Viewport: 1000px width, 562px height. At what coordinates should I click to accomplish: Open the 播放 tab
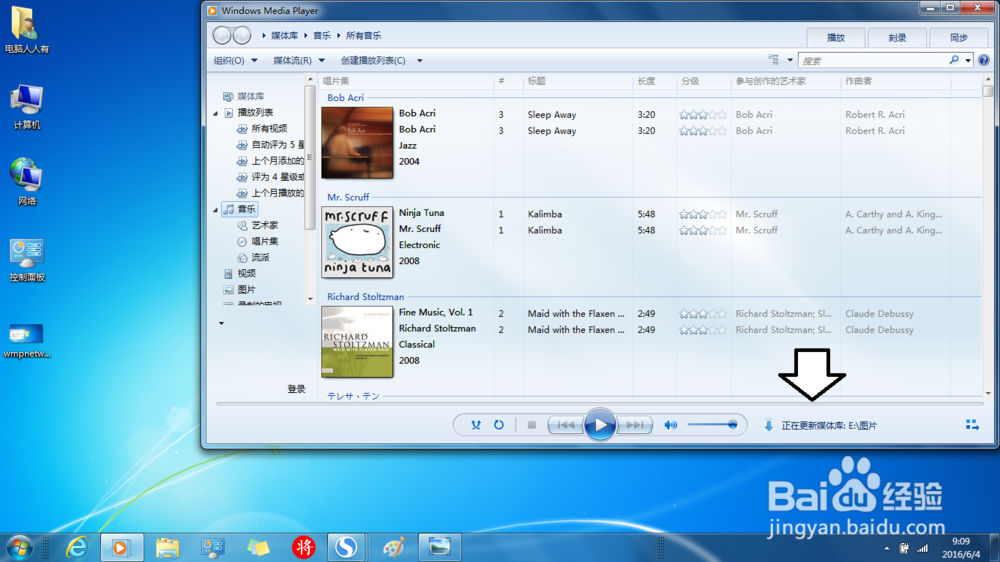(835, 38)
